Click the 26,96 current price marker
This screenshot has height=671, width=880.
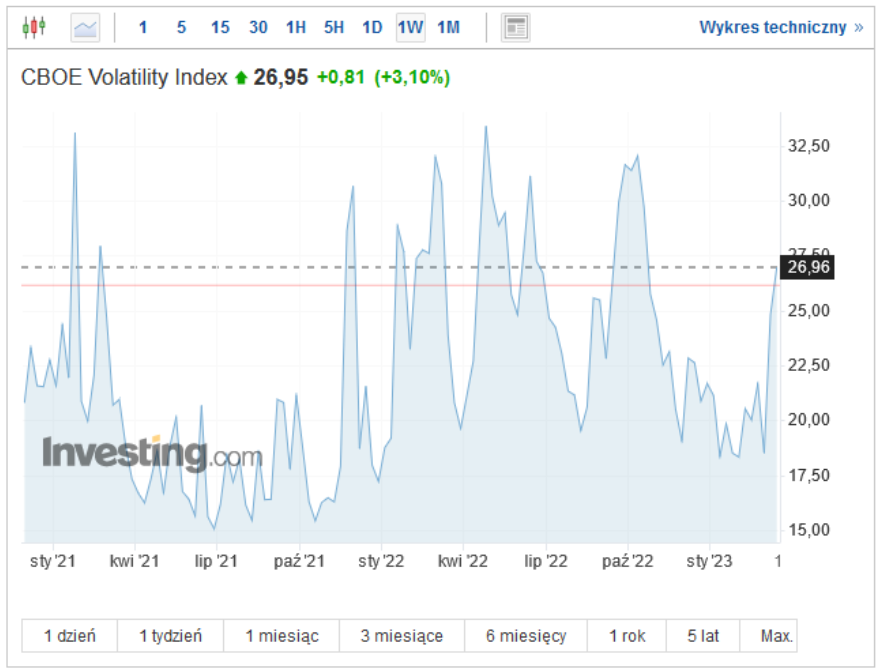pyautogui.click(x=808, y=267)
